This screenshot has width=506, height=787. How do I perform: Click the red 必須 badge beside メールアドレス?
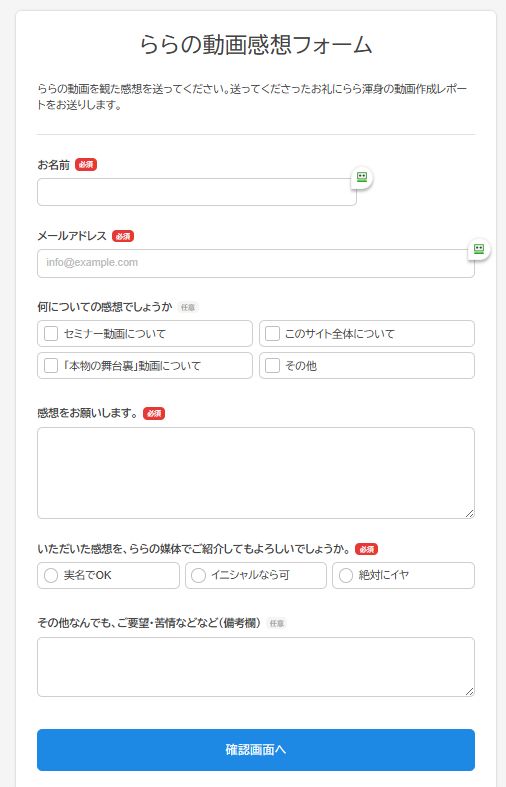coord(123,236)
